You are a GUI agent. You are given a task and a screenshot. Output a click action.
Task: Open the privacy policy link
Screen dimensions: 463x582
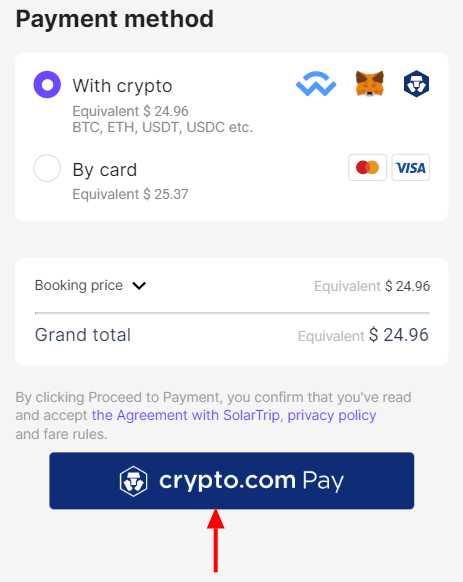coord(332,415)
